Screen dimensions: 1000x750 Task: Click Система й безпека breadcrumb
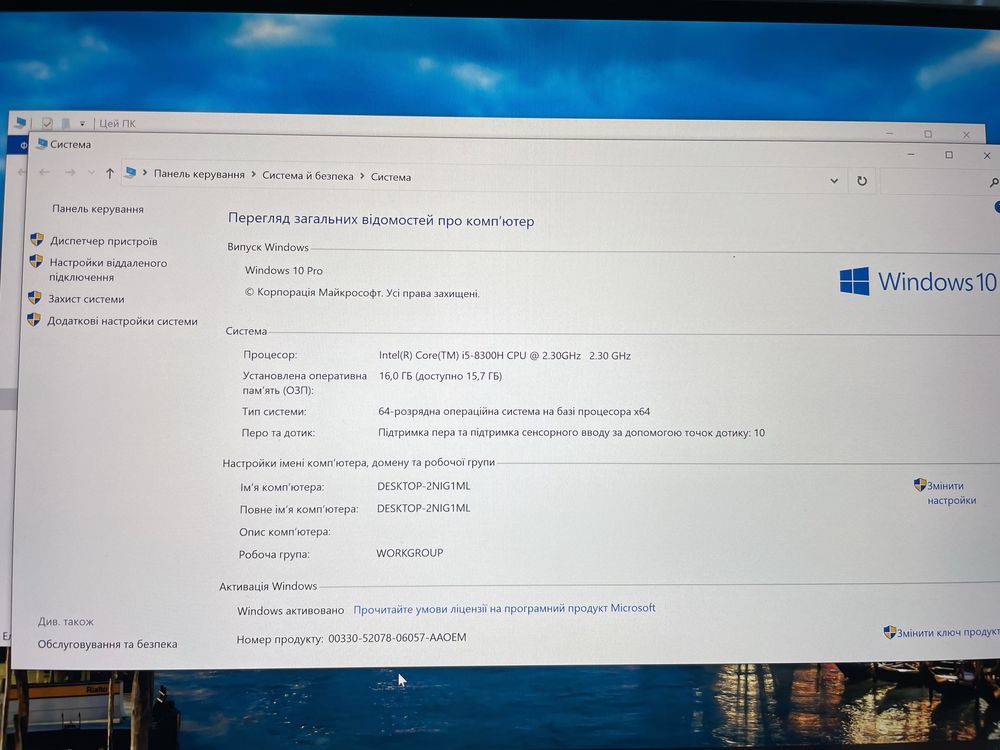(x=307, y=176)
